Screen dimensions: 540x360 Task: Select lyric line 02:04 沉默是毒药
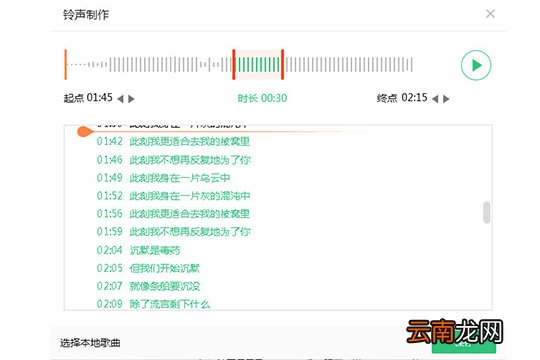tap(138, 250)
